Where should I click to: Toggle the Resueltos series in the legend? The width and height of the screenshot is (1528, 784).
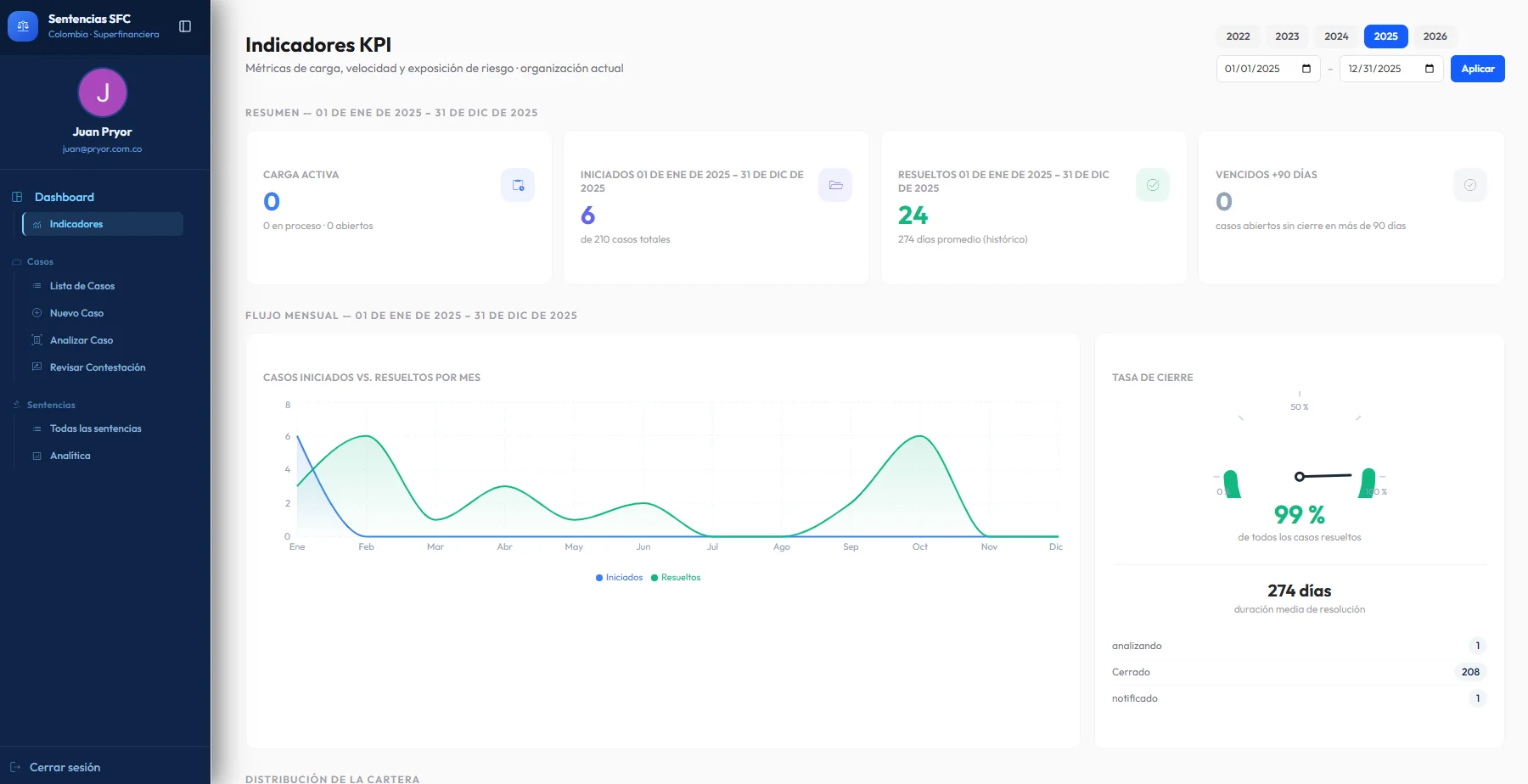(x=675, y=577)
